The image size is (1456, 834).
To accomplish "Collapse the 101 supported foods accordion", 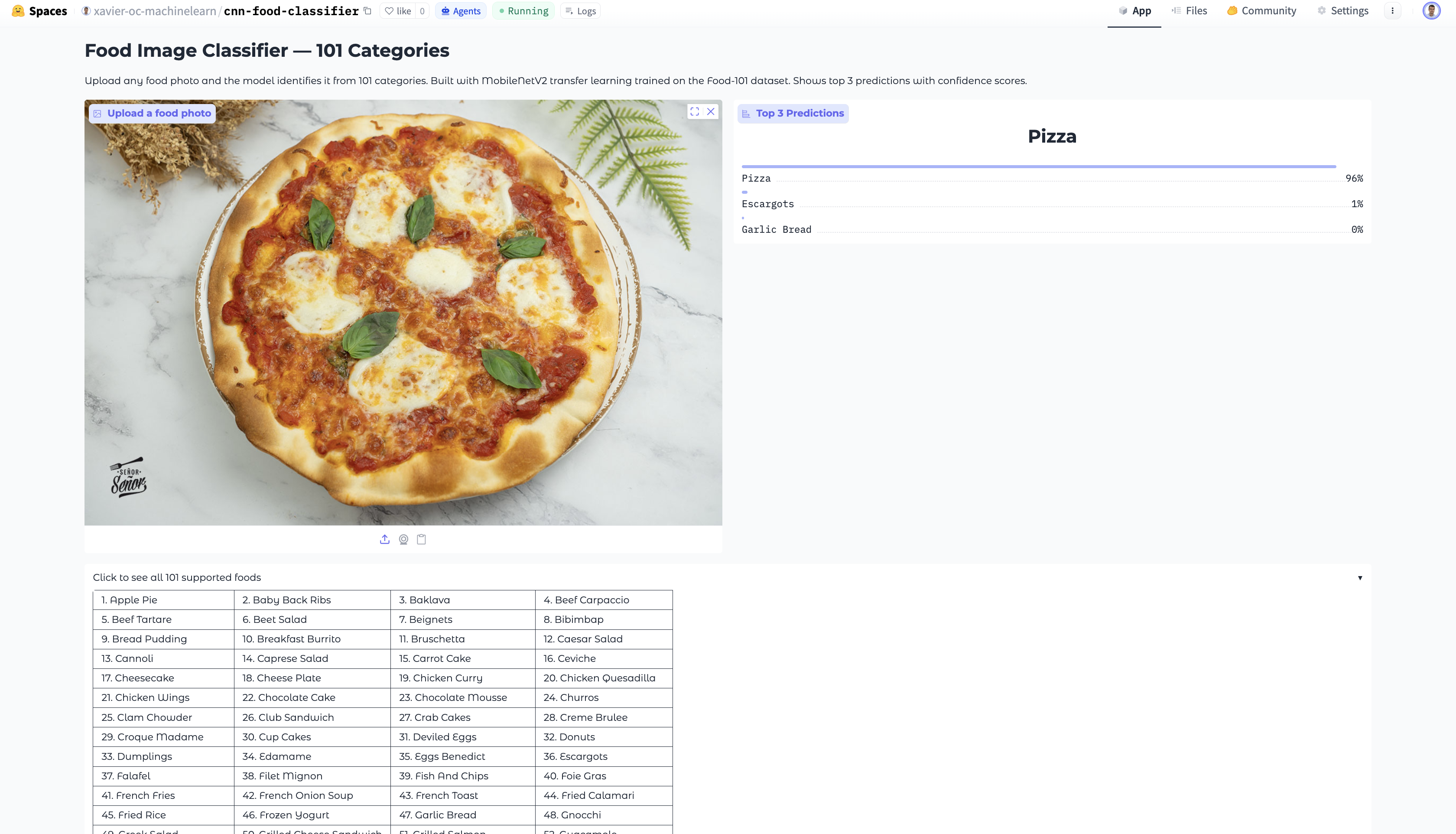I will point(727,577).
